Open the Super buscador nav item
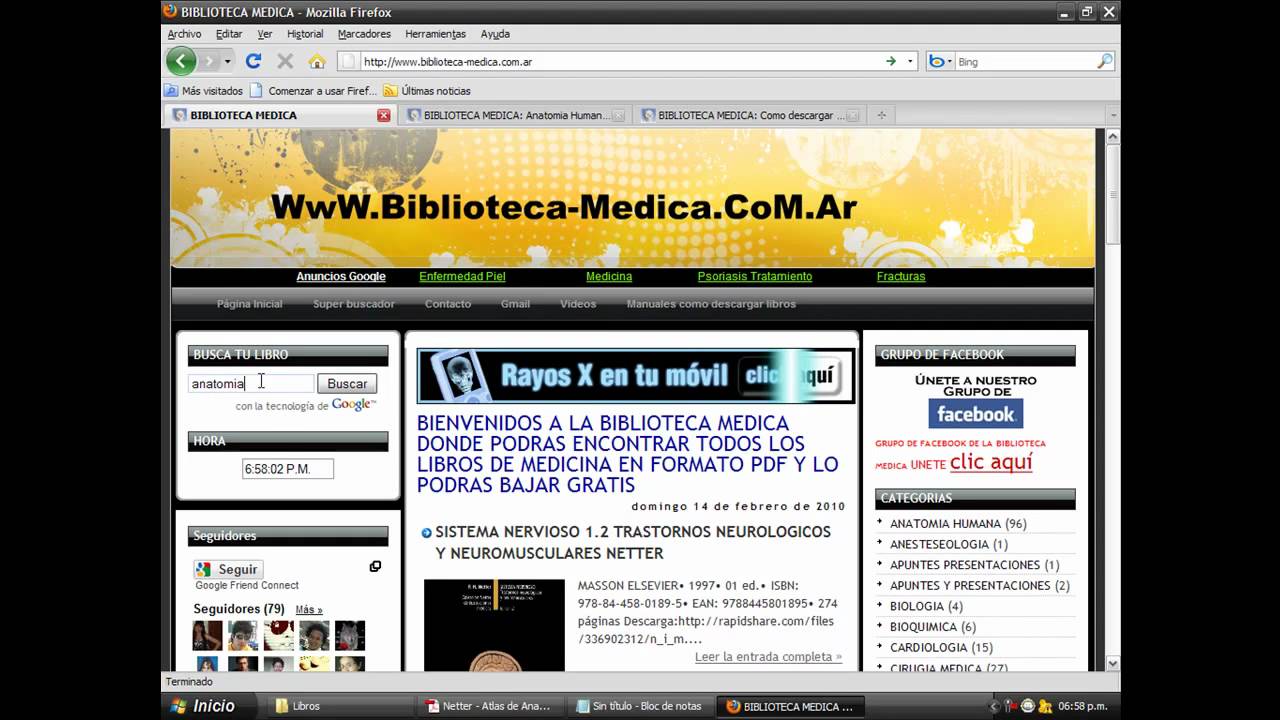The height and width of the screenshot is (720, 1280). pyautogui.click(x=354, y=304)
